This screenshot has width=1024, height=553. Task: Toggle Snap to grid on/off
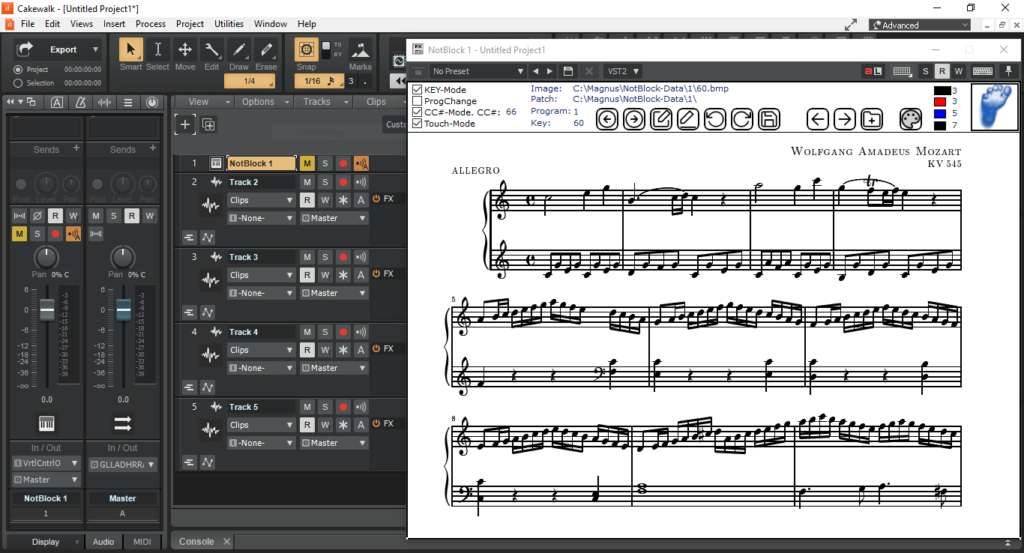[x=306, y=50]
